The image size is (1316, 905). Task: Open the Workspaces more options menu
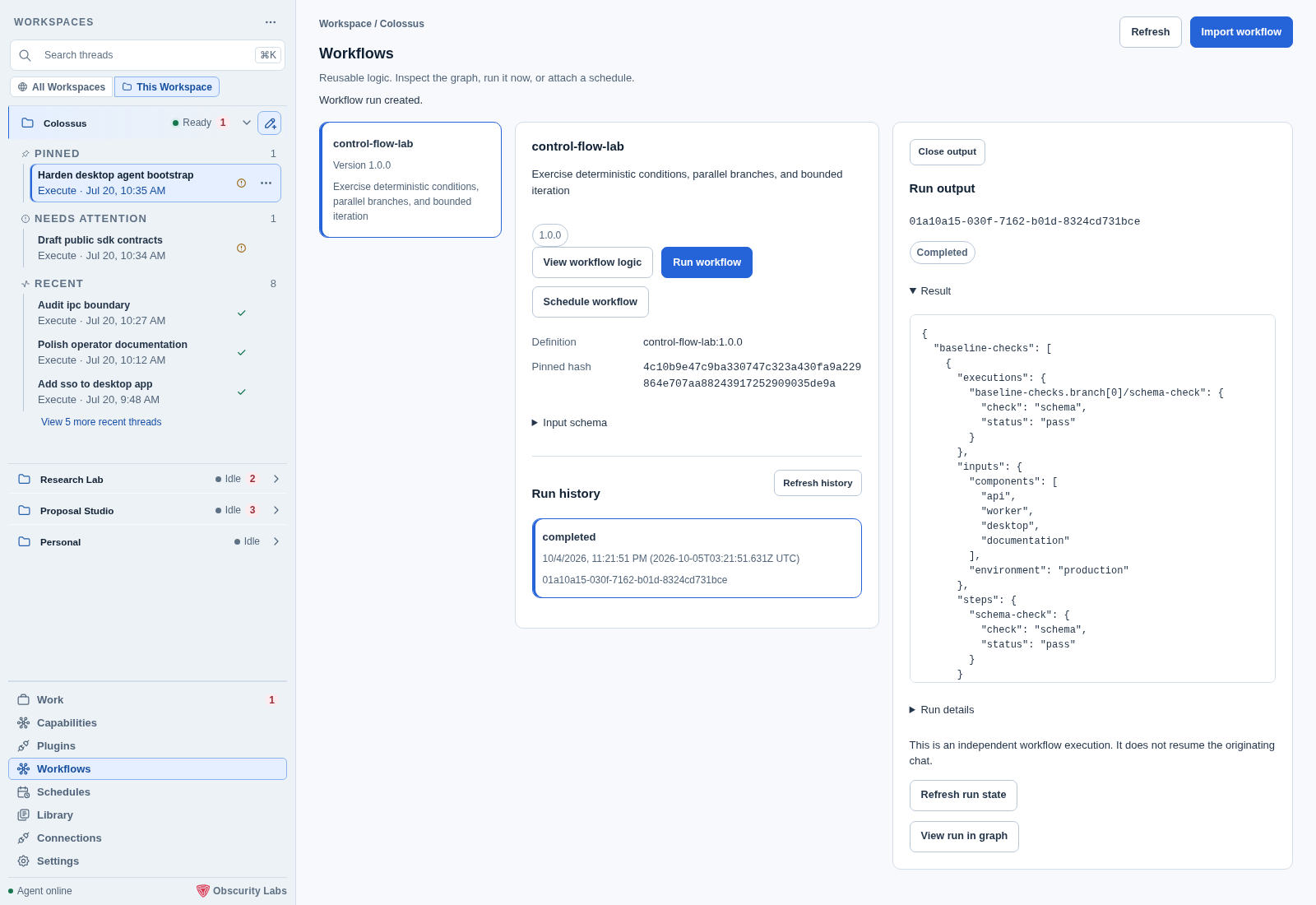tap(271, 22)
